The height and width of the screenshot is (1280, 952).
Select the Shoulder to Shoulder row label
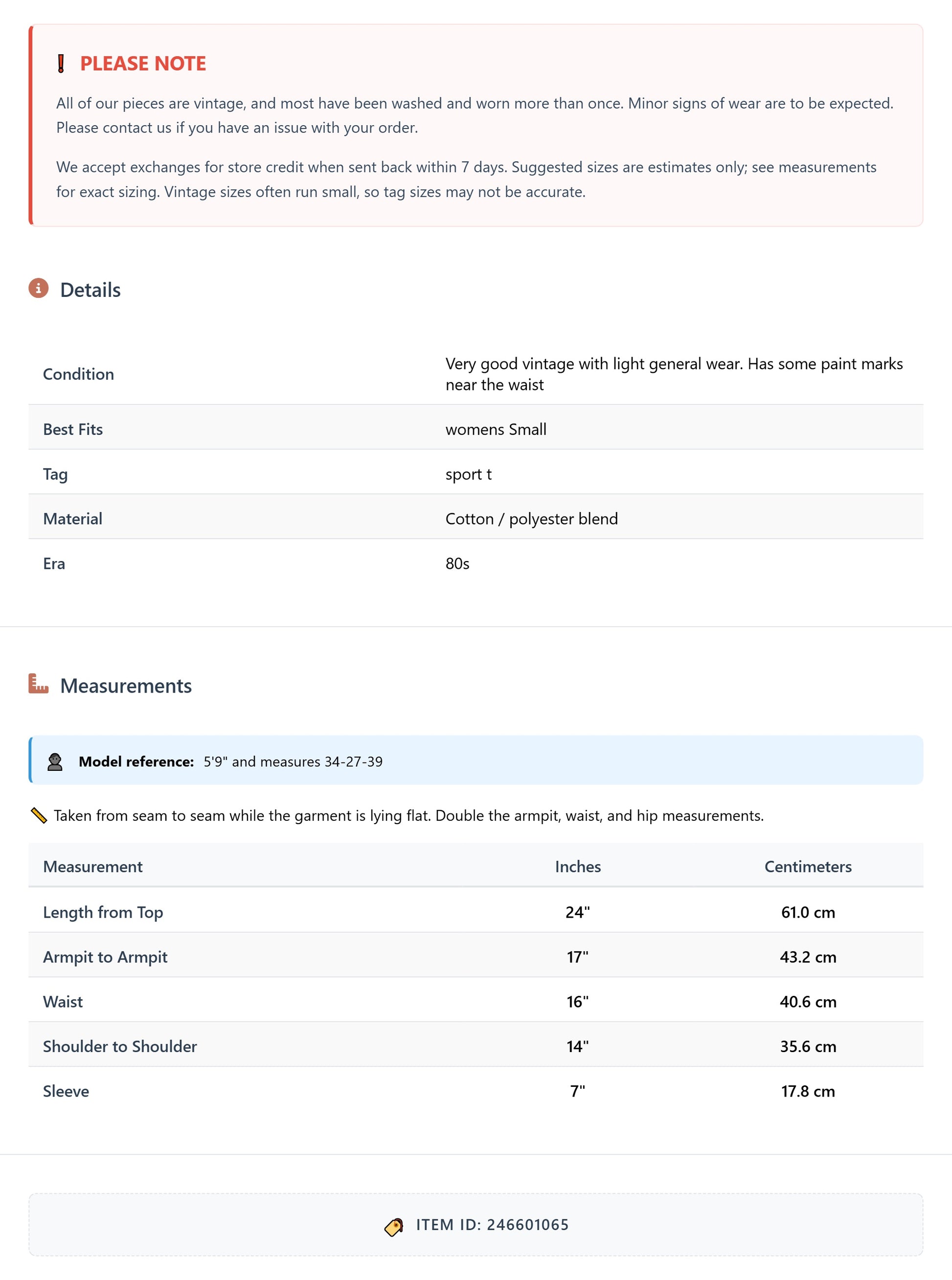pyautogui.click(x=120, y=1046)
